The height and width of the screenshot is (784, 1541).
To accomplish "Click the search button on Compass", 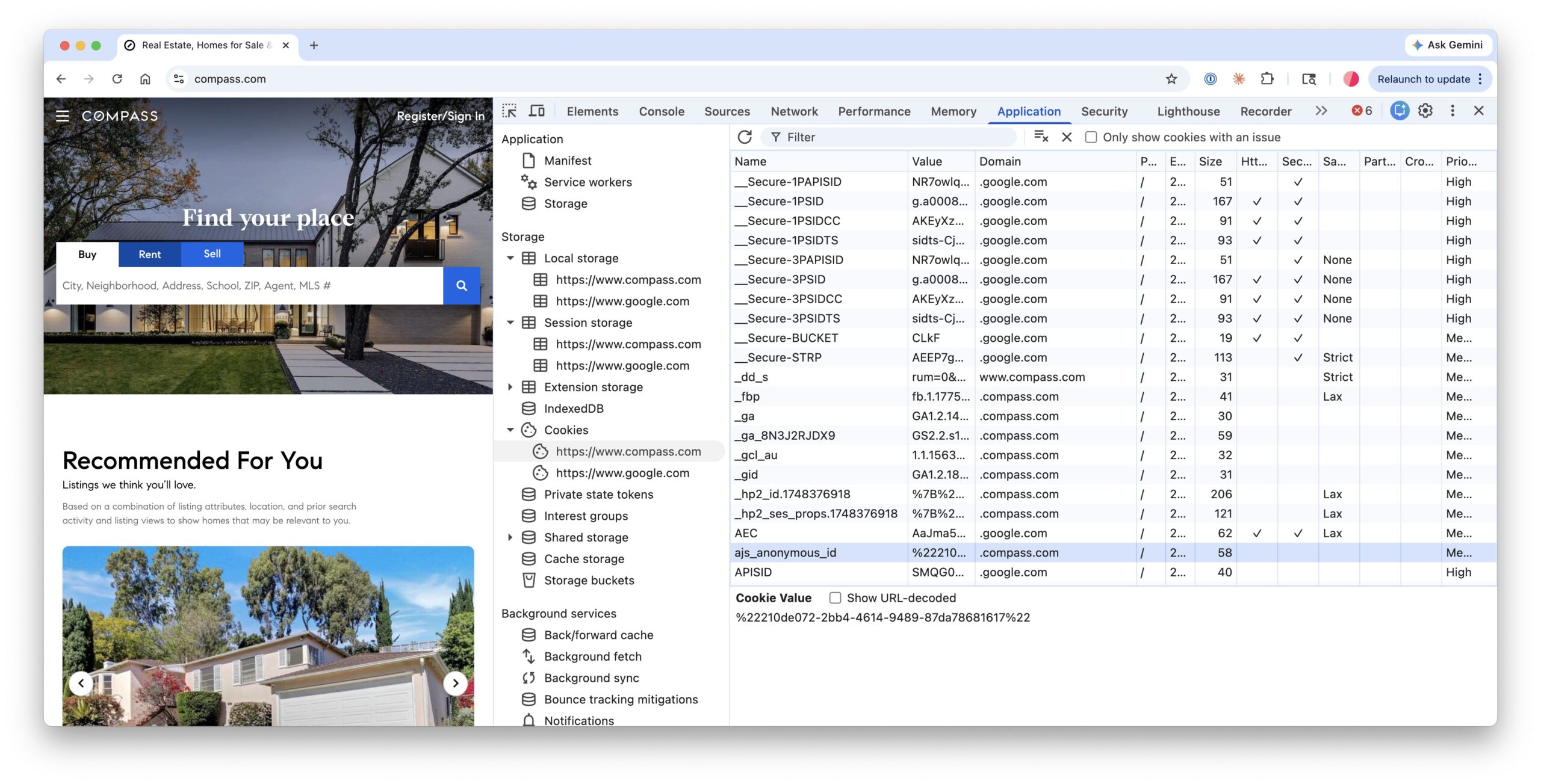I will (x=462, y=286).
